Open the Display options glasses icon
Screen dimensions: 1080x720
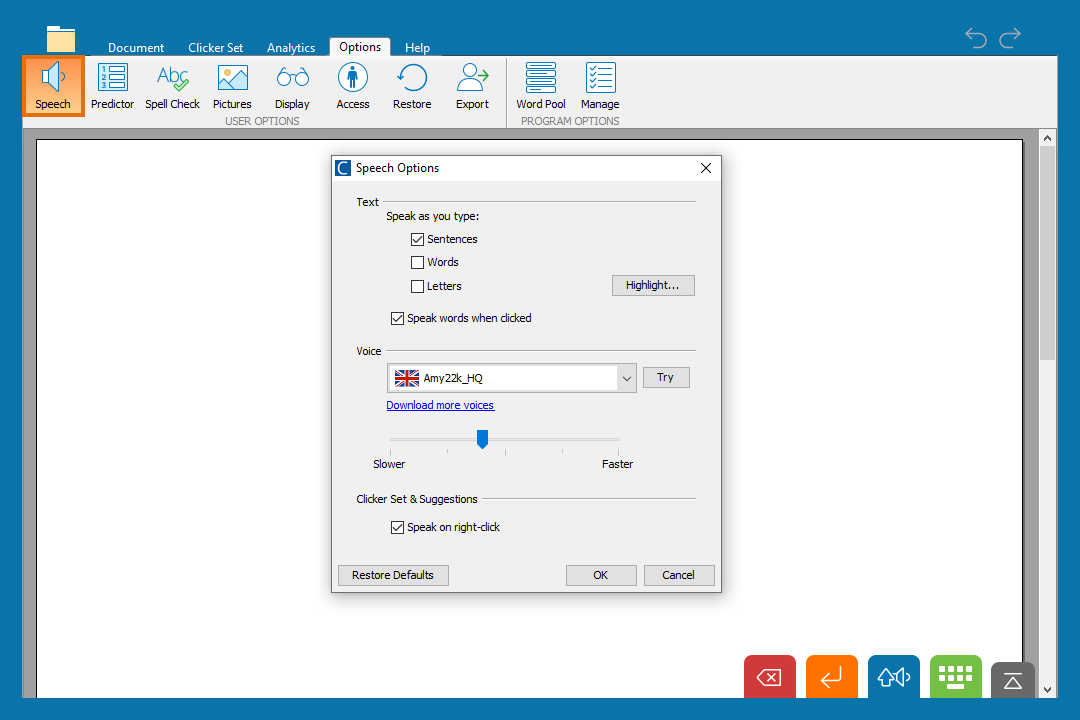pyautogui.click(x=292, y=86)
